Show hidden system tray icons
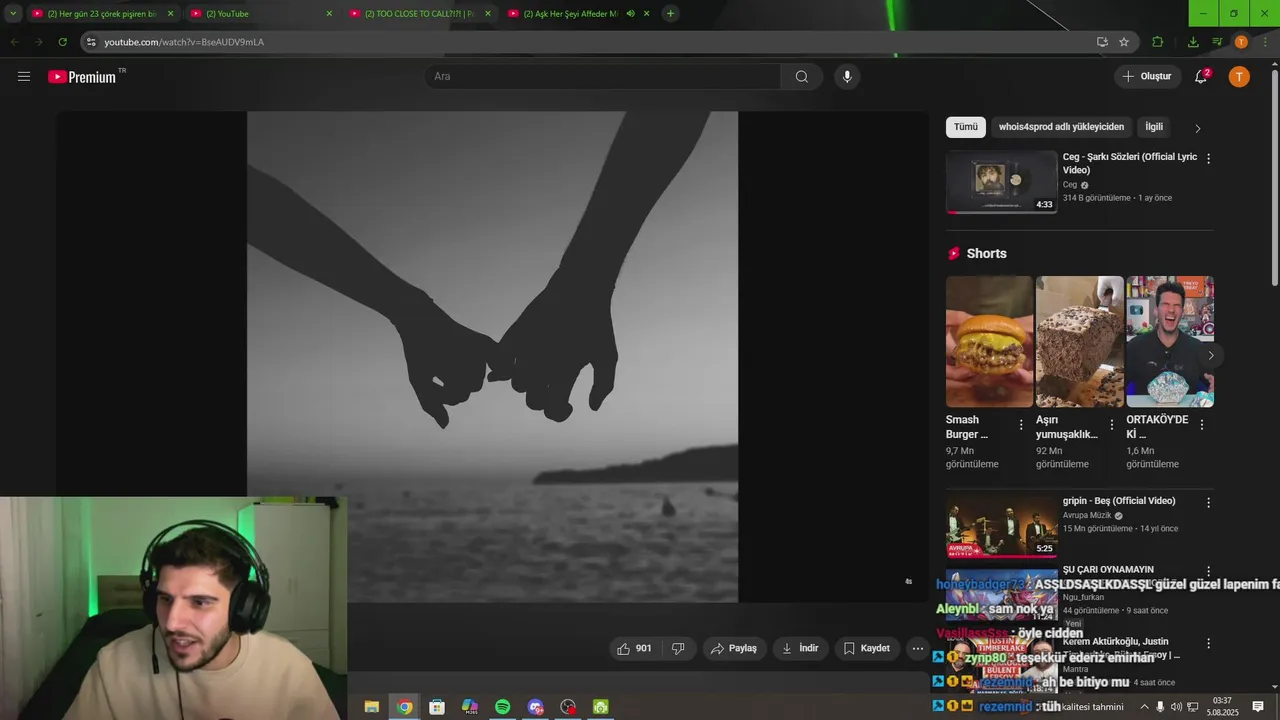Image resolution: width=1280 pixels, height=720 pixels. [1144, 707]
